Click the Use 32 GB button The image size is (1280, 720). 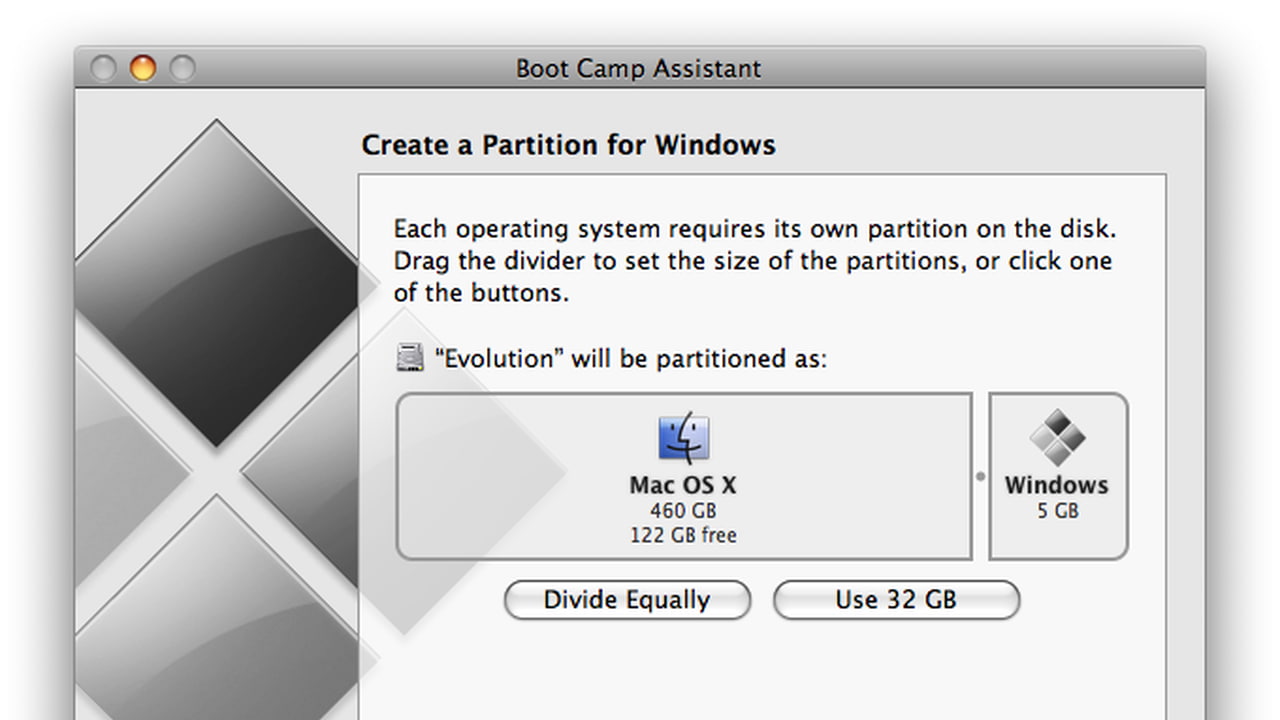point(896,600)
